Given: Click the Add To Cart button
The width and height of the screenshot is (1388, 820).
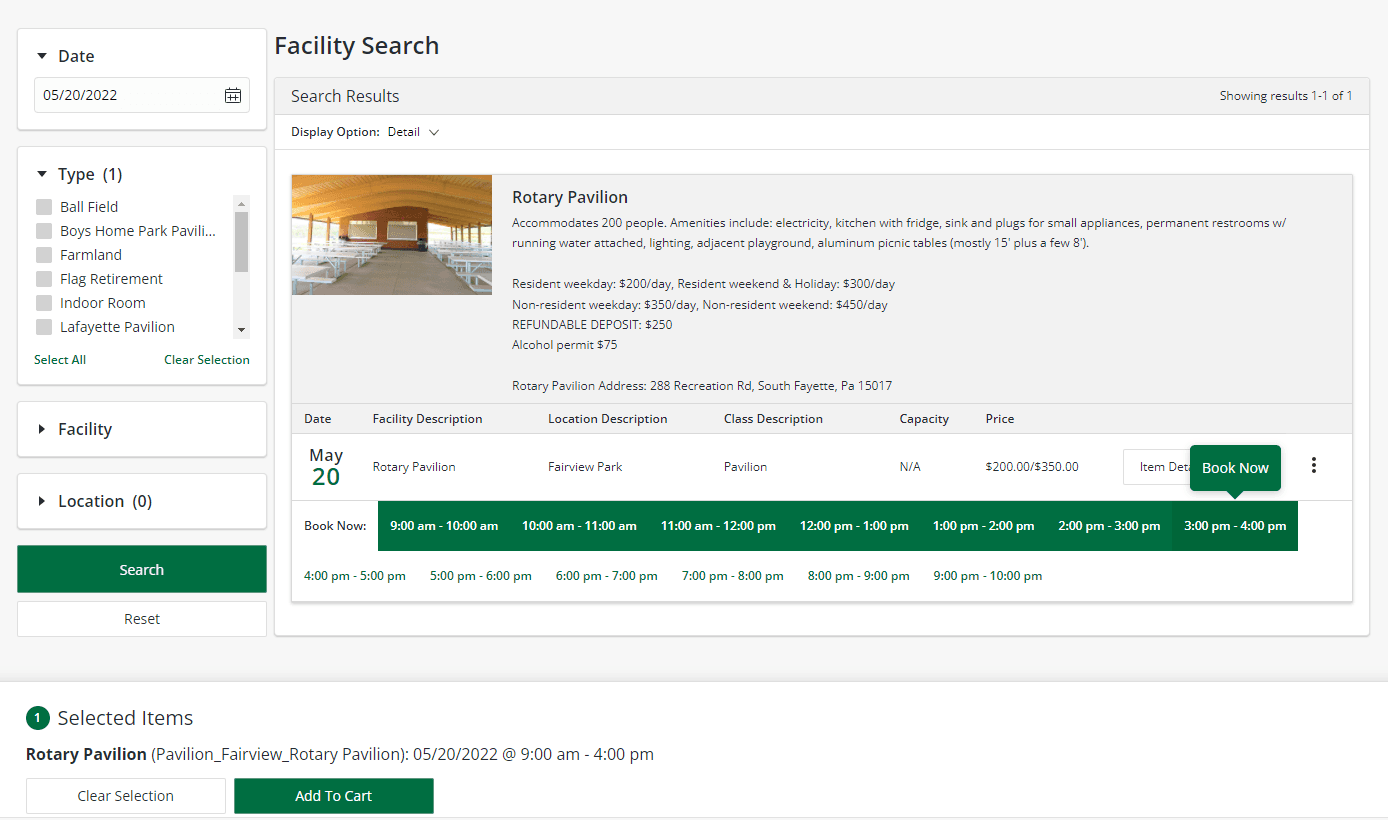Looking at the screenshot, I should click(x=333, y=796).
